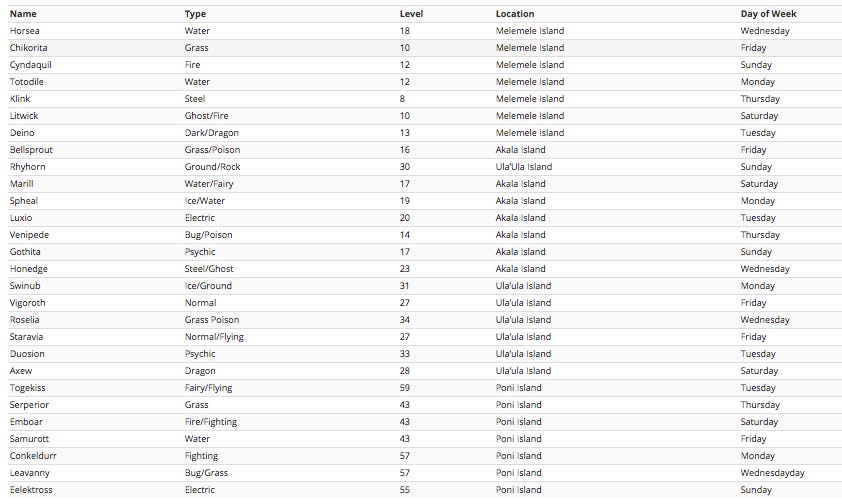Click the Honedge name cell
The image size is (842, 504).
28,269
